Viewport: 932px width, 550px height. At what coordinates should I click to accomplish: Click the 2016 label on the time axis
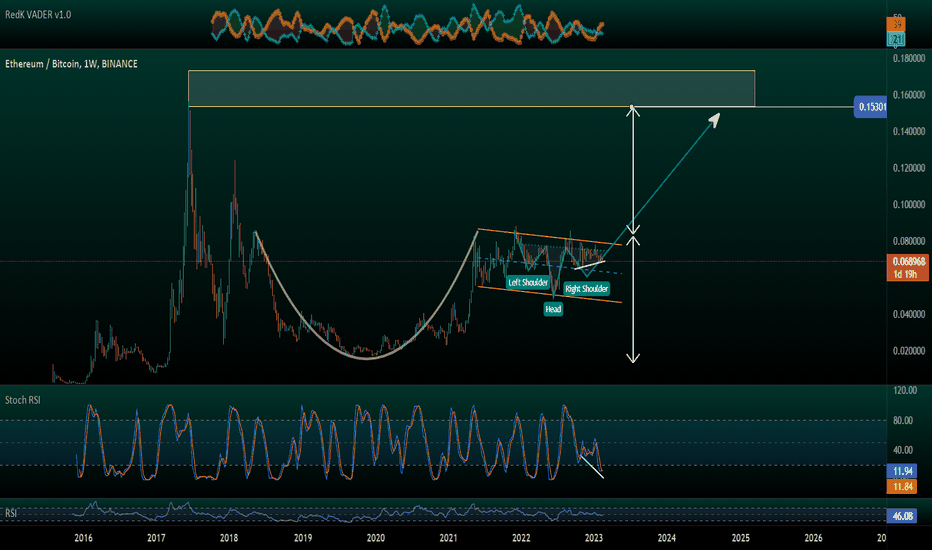pyautogui.click(x=83, y=538)
